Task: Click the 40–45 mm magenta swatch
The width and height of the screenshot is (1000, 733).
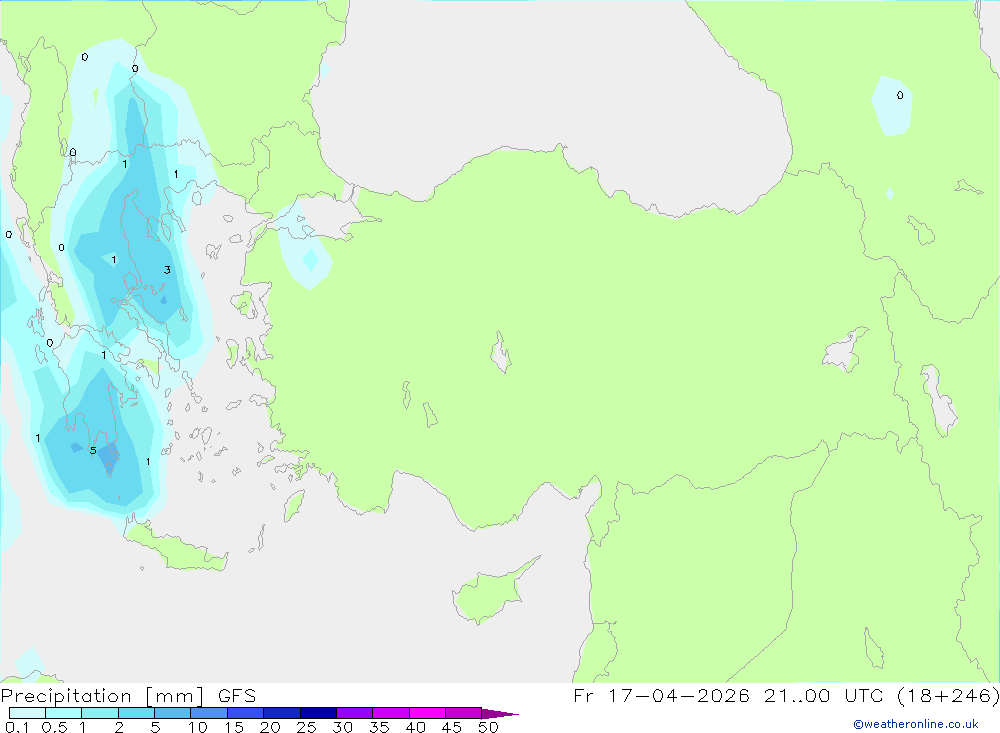Action: pyautogui.click(x=427, y=713)
